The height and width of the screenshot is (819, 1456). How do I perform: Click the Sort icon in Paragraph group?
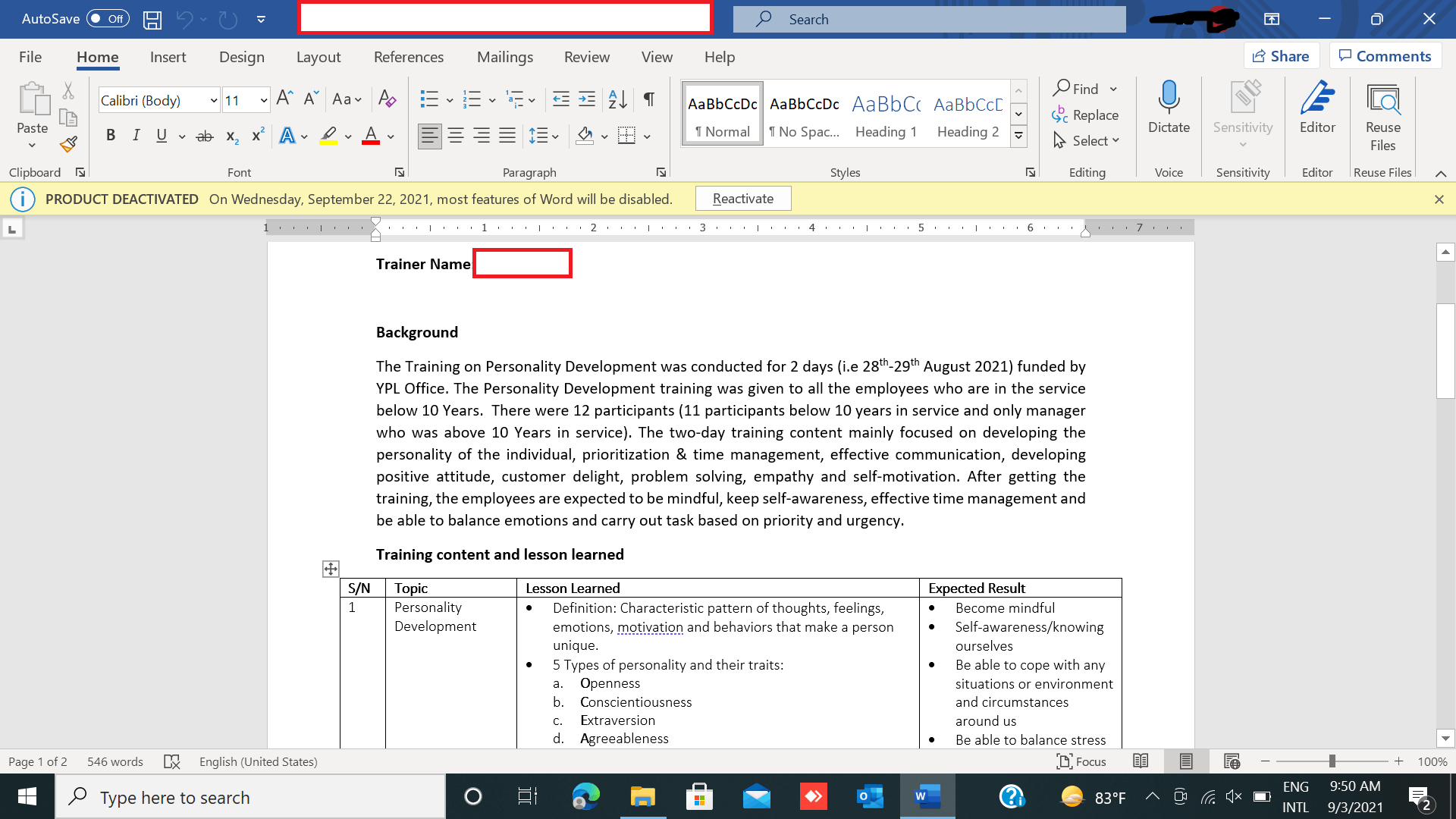click(617, 99)
